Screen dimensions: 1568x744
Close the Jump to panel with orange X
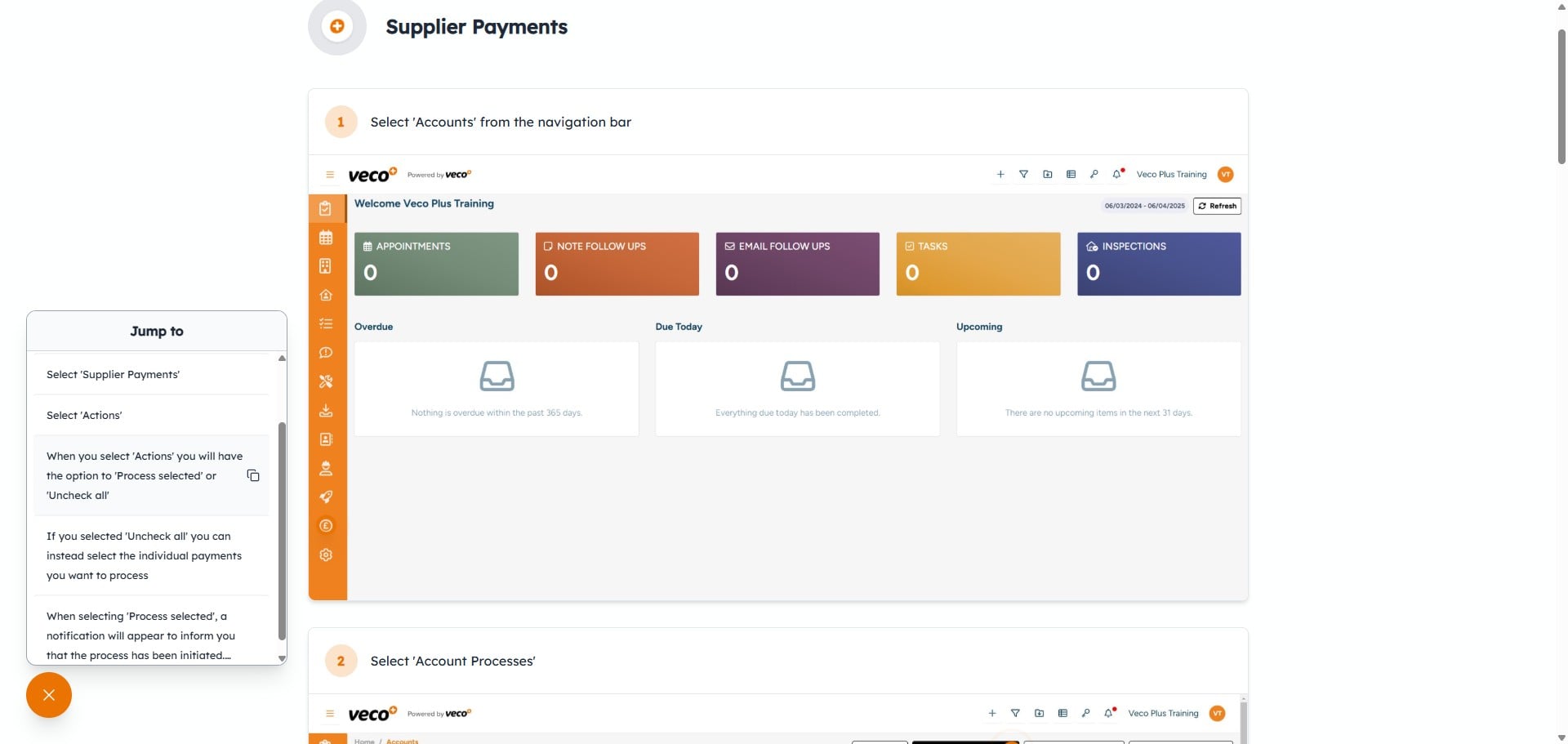tap(49, 695)
